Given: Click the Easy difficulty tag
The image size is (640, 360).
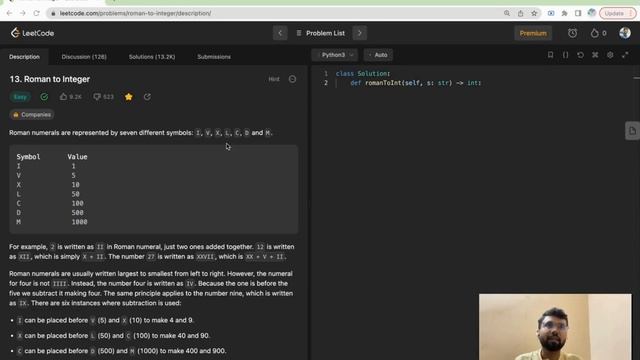Looking at the screenshot, I should tap(20, 97).
